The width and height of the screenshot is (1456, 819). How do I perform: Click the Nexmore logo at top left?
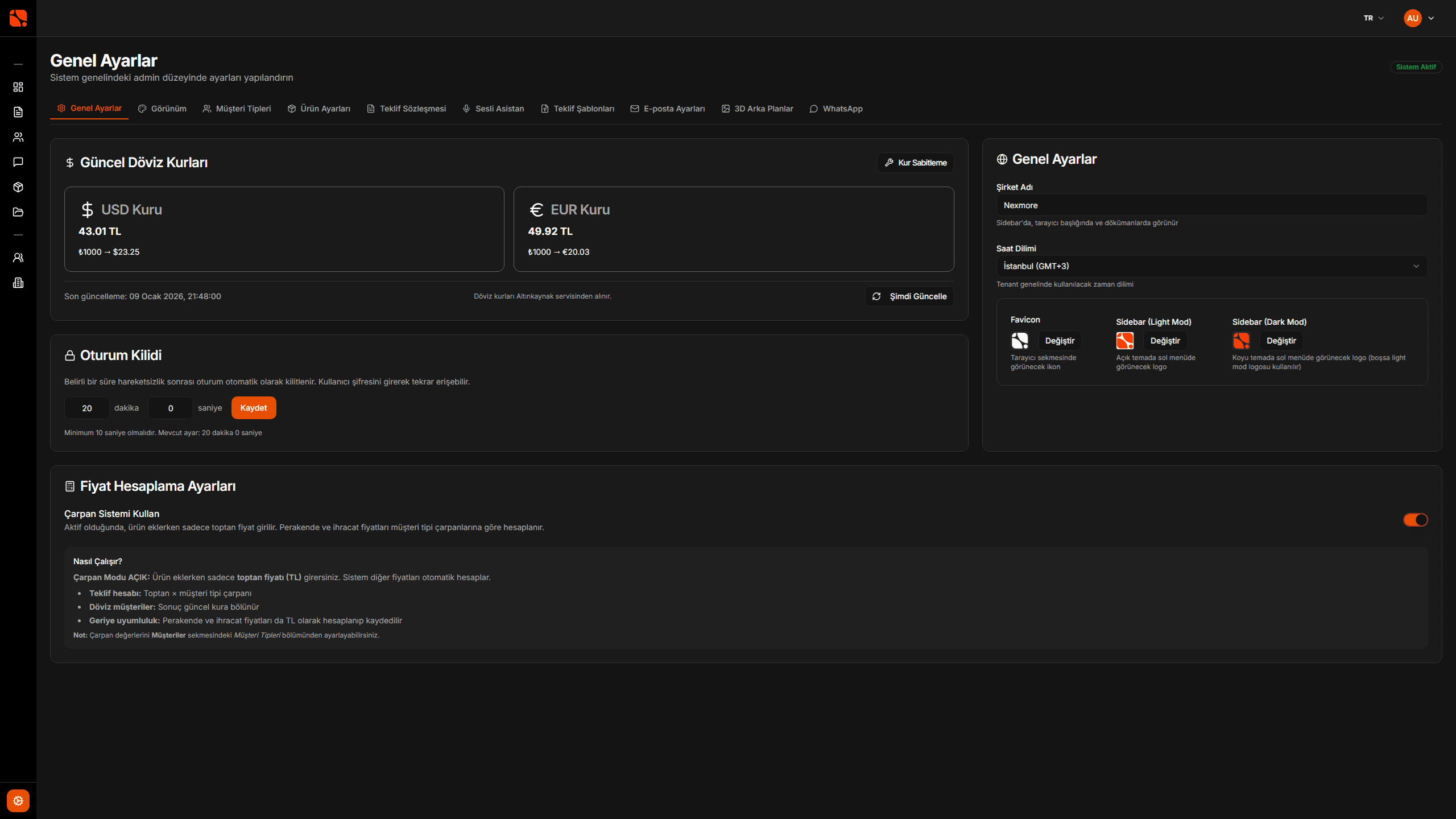(x=18, y=18)
